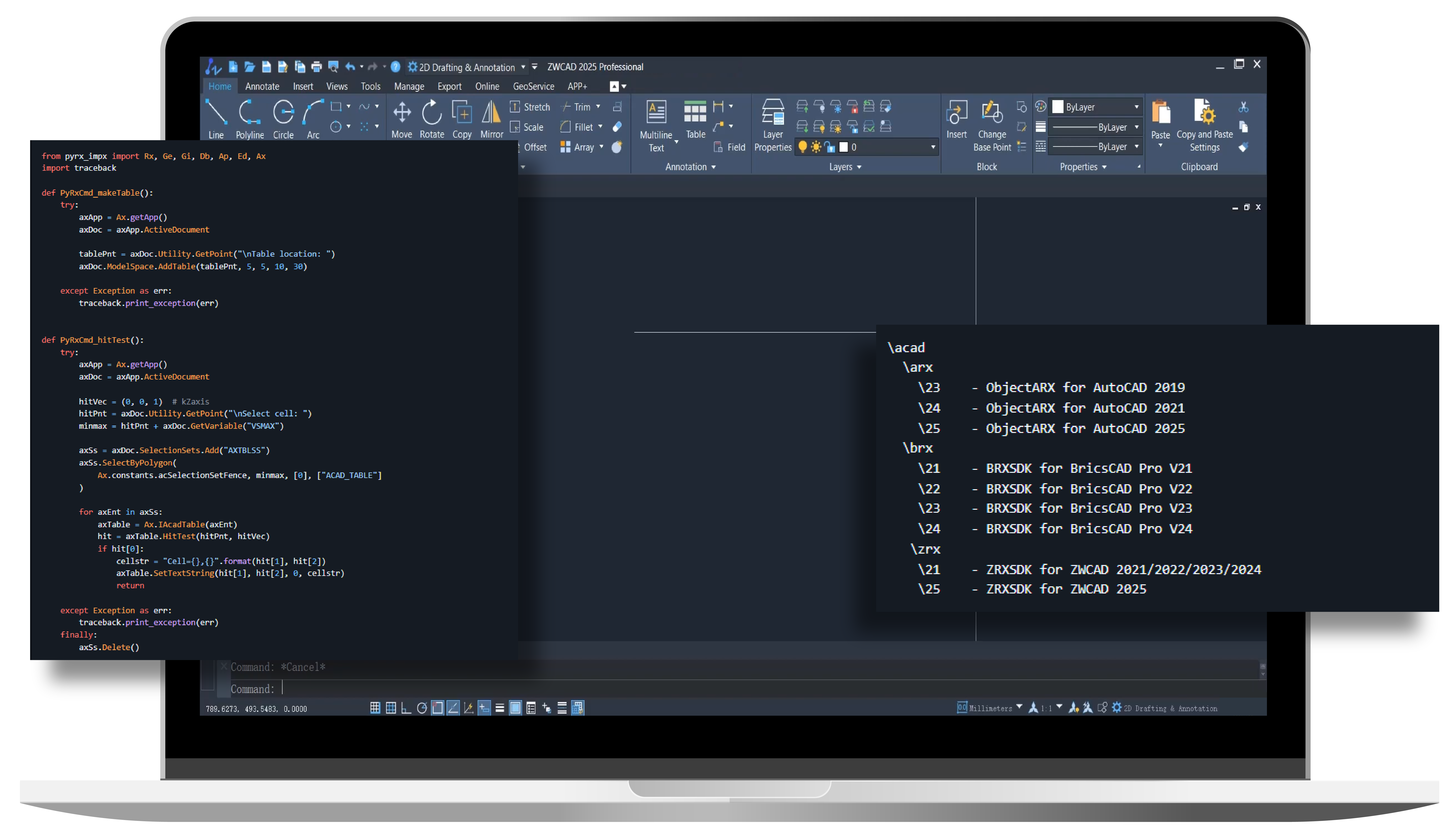Click the Open file folder icon

pos(250,67)
